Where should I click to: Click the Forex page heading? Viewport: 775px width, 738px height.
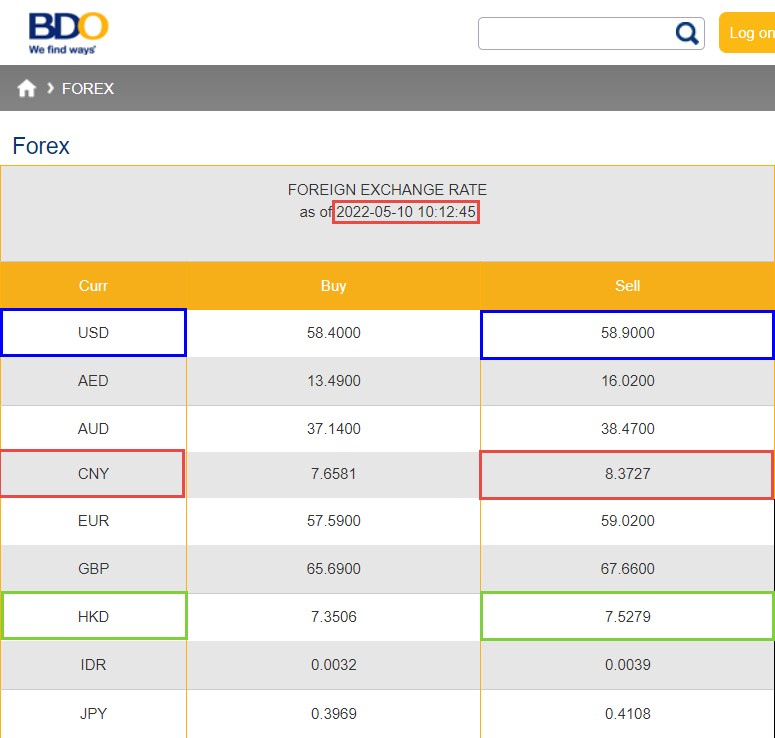[x=41, y=146]
